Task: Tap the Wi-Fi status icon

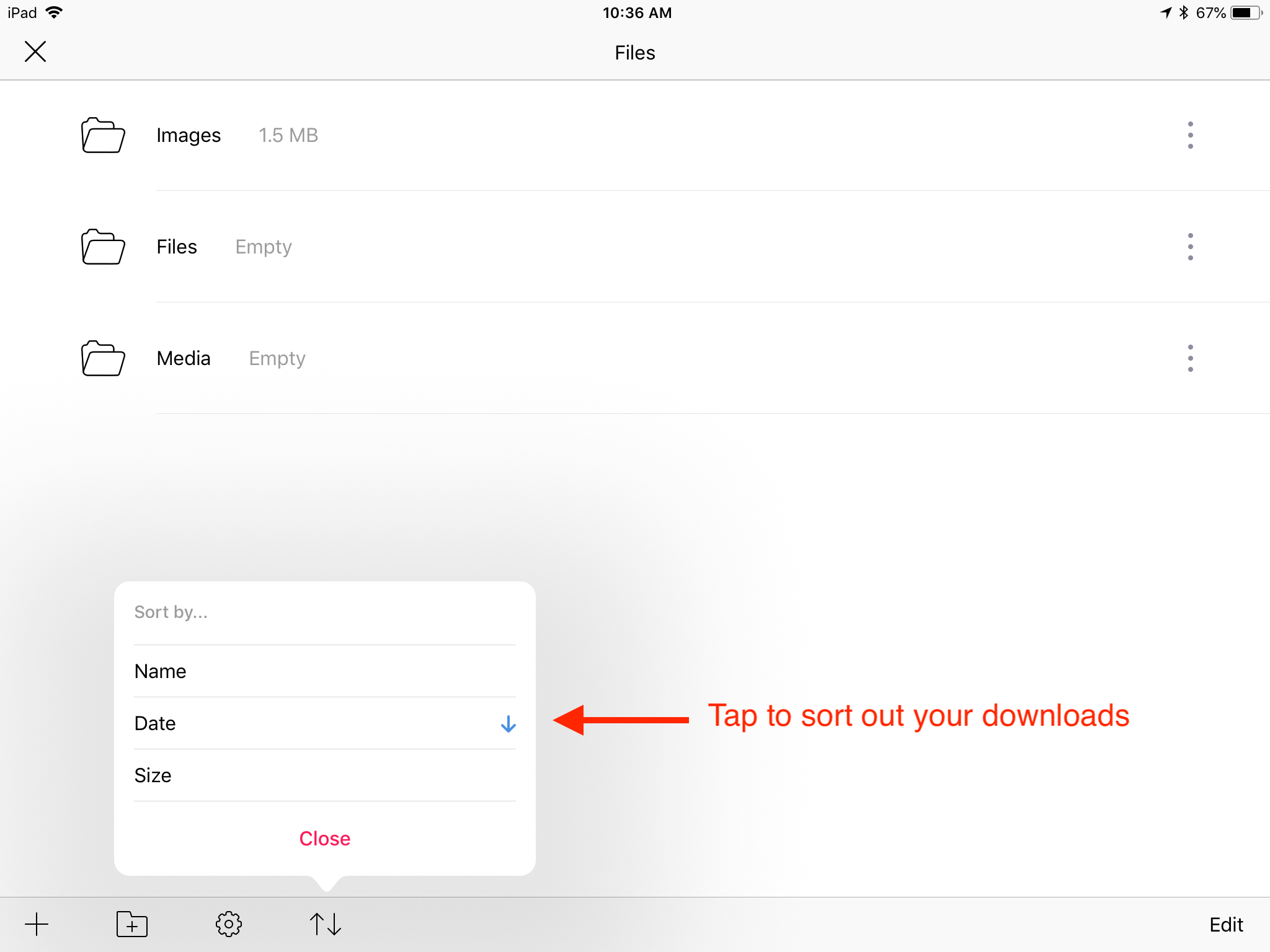Action: 55,12
